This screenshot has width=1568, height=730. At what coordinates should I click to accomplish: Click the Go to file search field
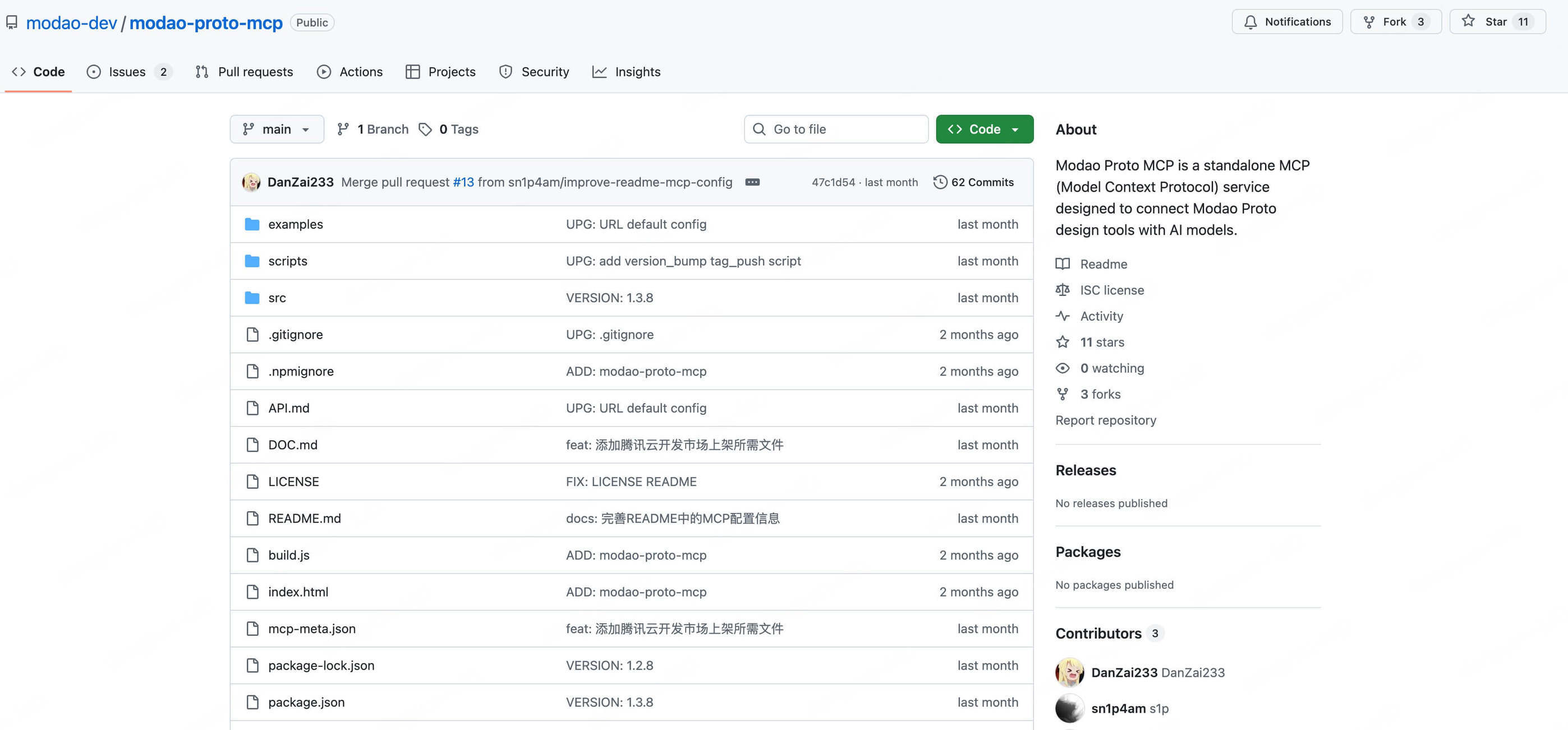click(x=836, y=129)
